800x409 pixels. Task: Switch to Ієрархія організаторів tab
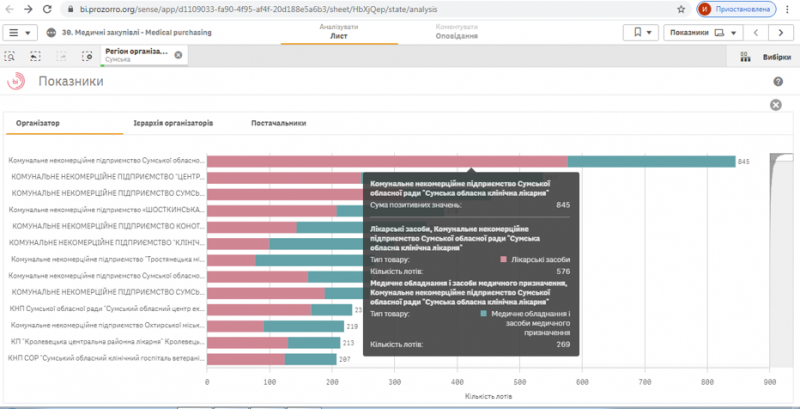(173, 123)
